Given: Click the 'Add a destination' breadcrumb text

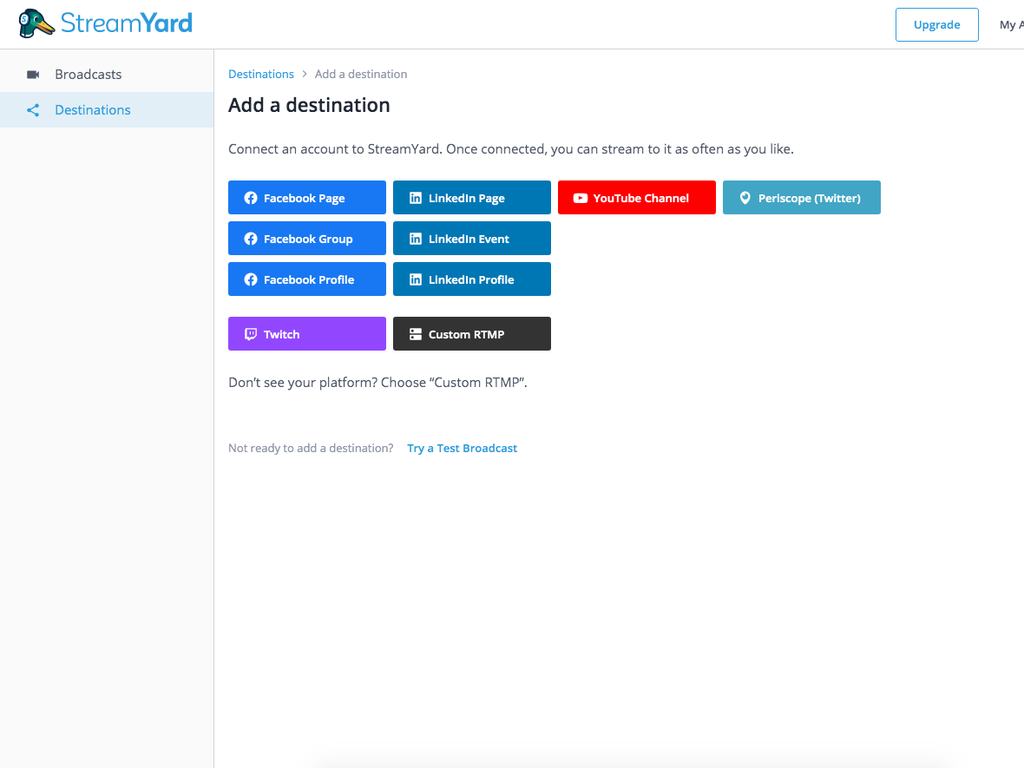Looking at the screenshot, I should (361, 74).
